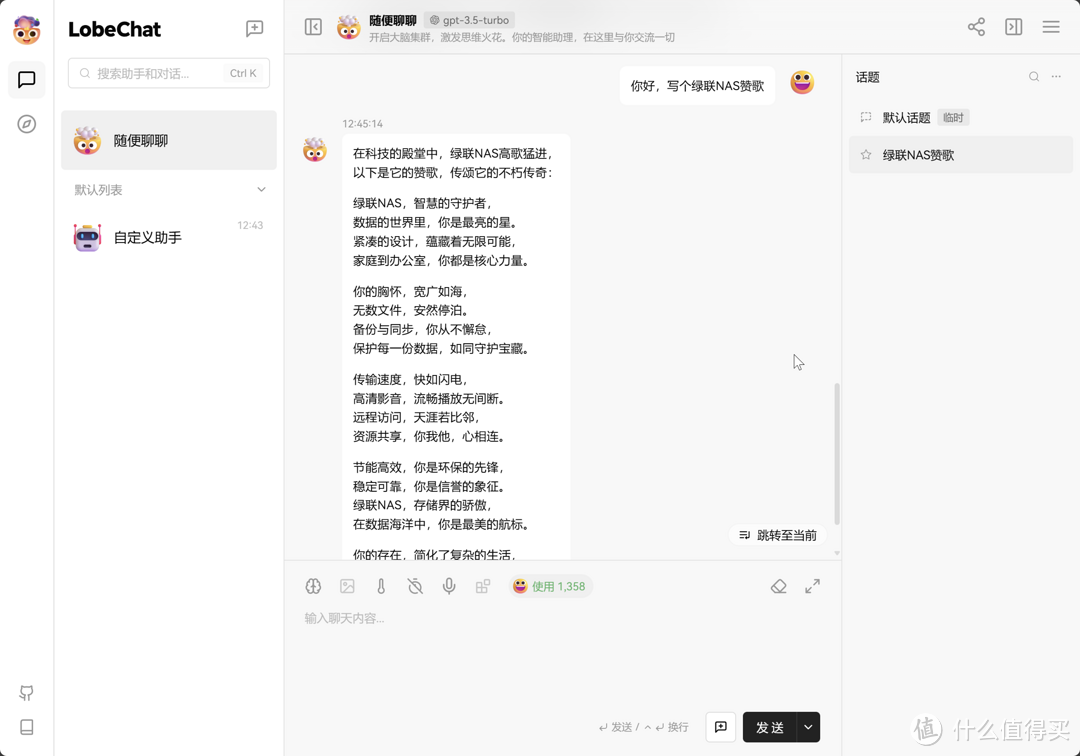
Task: Click 跳转至当前 to jump to current message
Action: [780, 535]
